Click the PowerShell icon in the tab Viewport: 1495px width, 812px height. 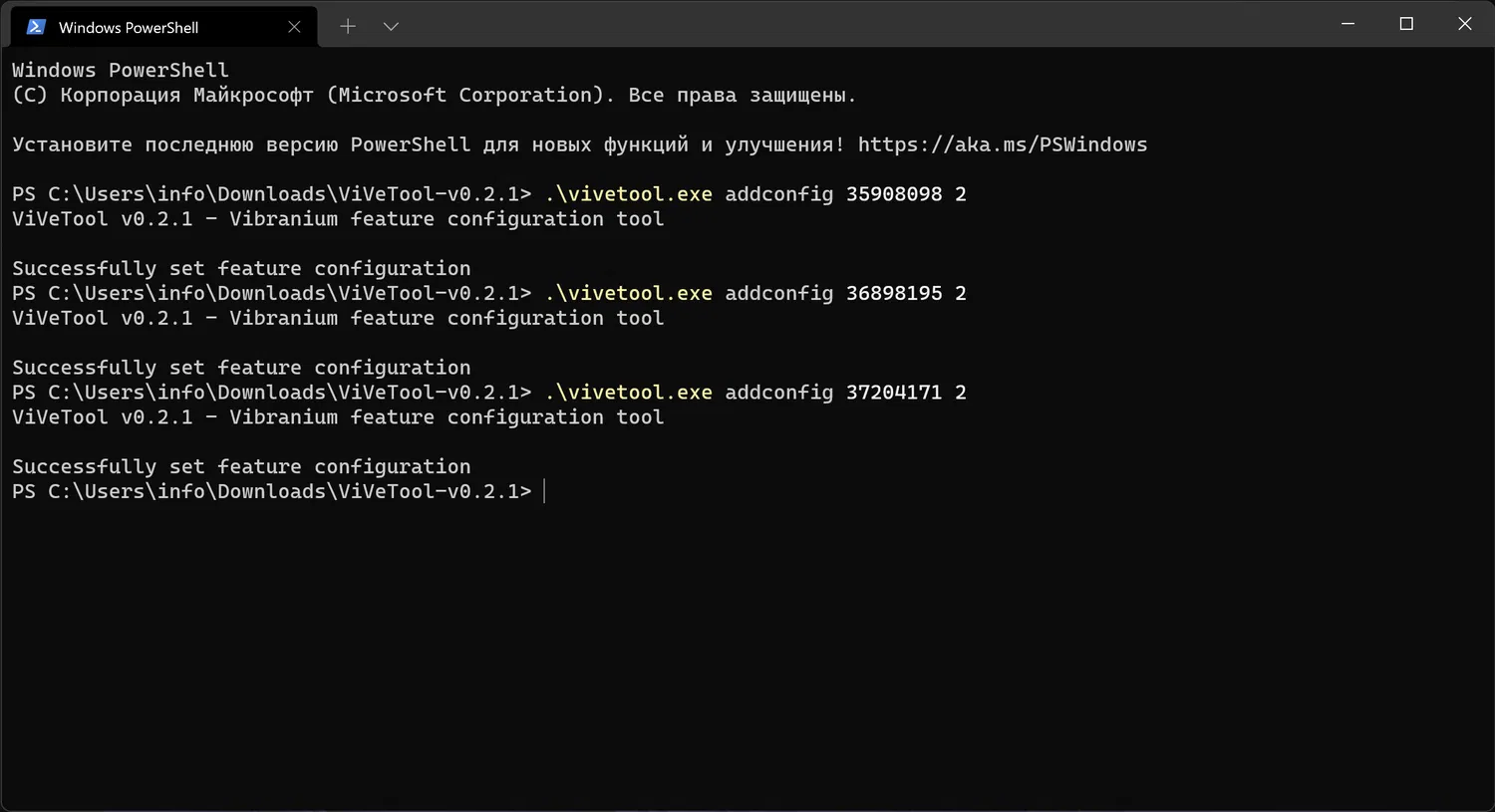click(x=36, y=27)
